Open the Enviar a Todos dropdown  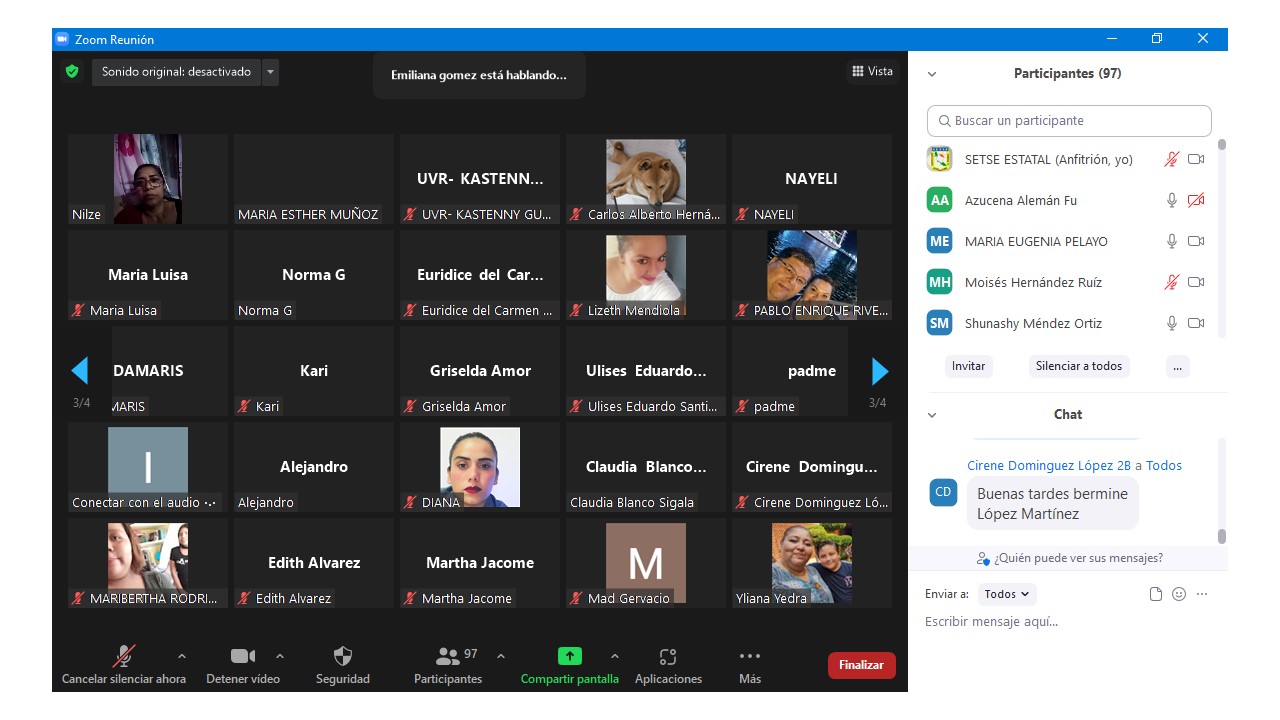tap(1006, 594)
